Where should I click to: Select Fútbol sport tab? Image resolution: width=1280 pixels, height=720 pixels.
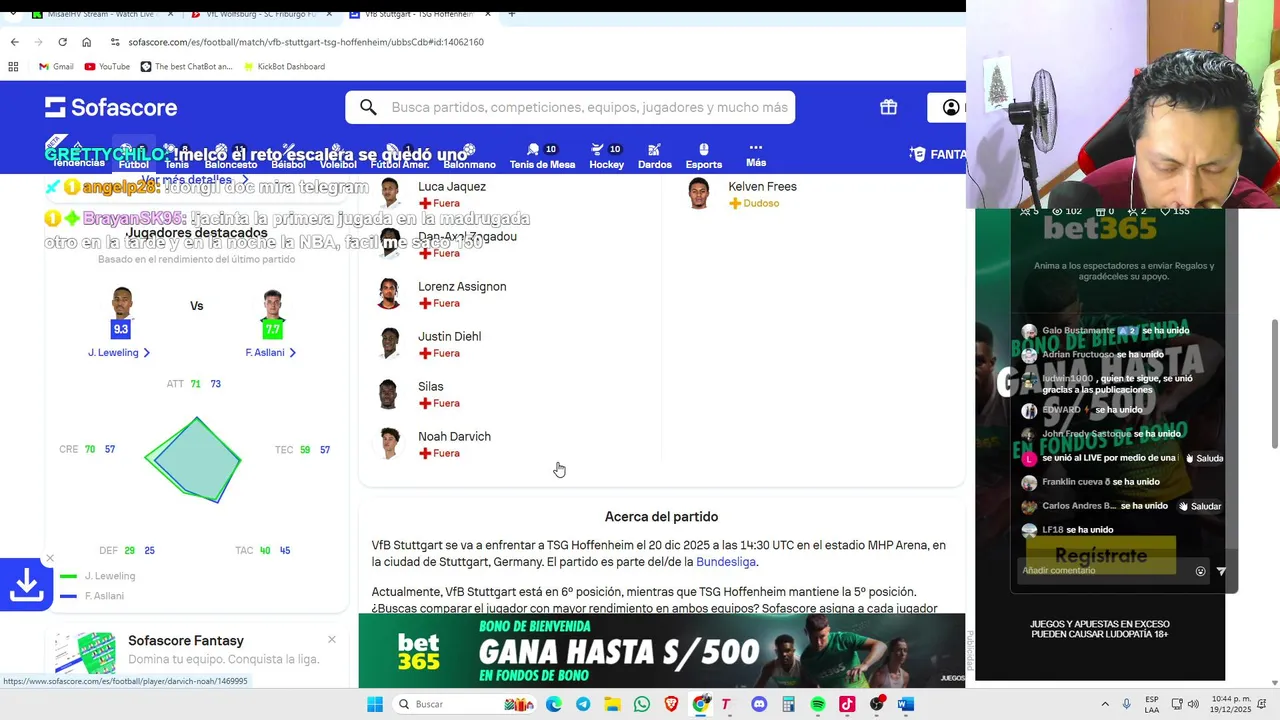[x=133, y=156]
